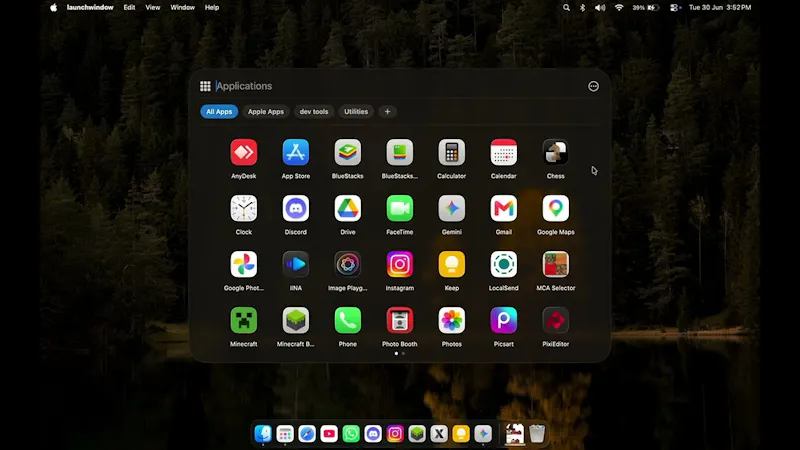Open Image Playground app
Image resolution: width=800 pixels, height=450 pixels.
[x=347, y=265]
